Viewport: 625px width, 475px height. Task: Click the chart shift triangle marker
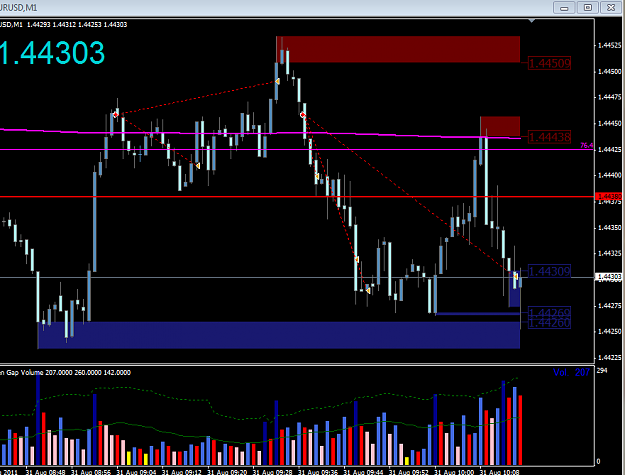(x=531, y=21)
